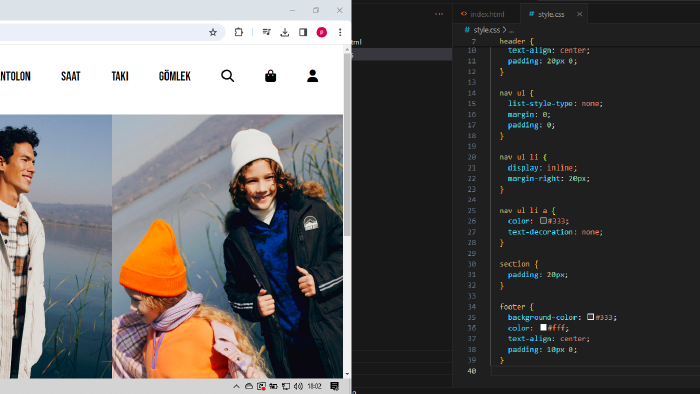
Task: Open the shopping bag icon on the webpage
Action: pyautogui.click(x=271, y=76)
